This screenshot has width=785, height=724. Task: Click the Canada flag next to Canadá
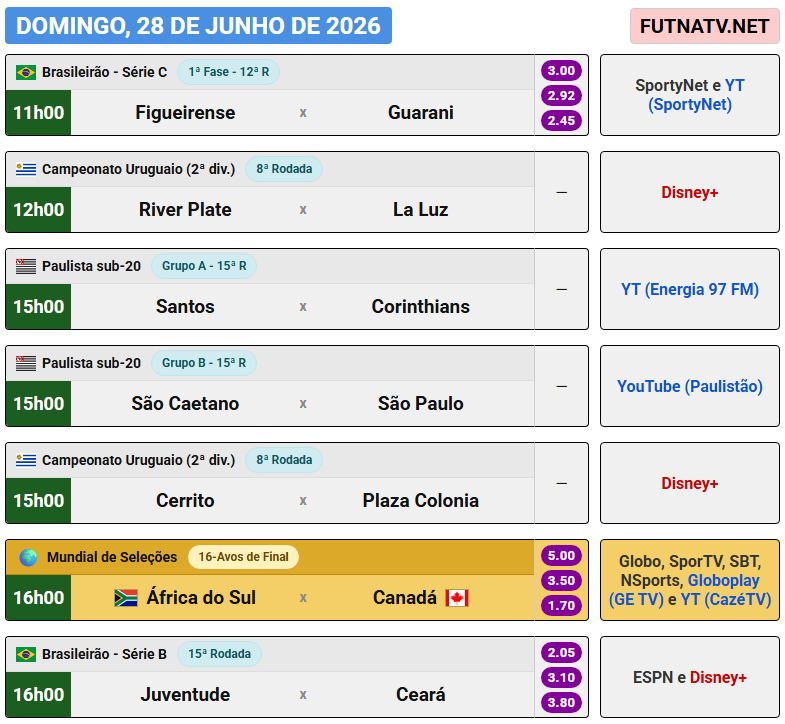click(x=457, y=598)
